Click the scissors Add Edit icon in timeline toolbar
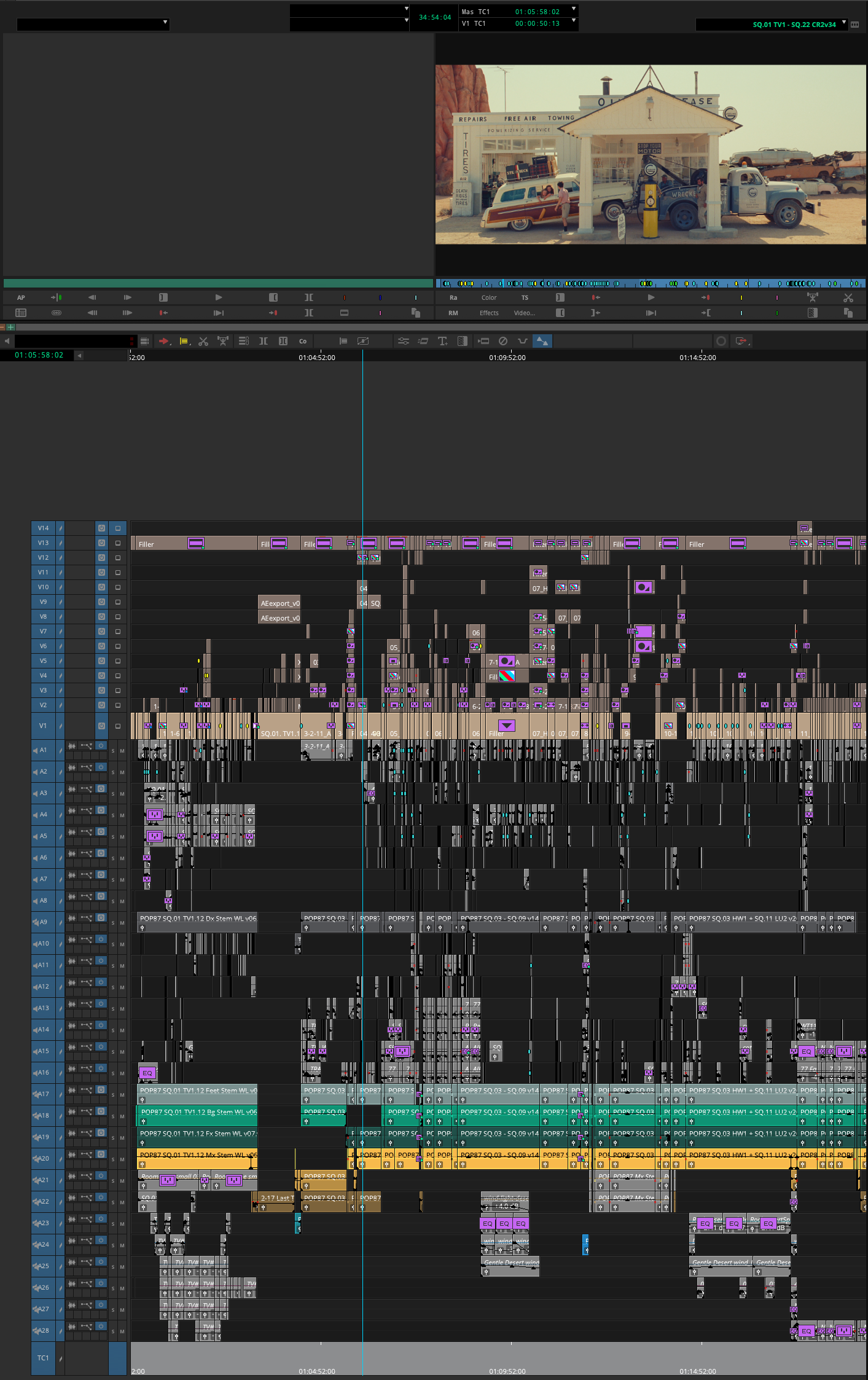This screenshot has width=868, height=1380. click(x=203, y=341)
